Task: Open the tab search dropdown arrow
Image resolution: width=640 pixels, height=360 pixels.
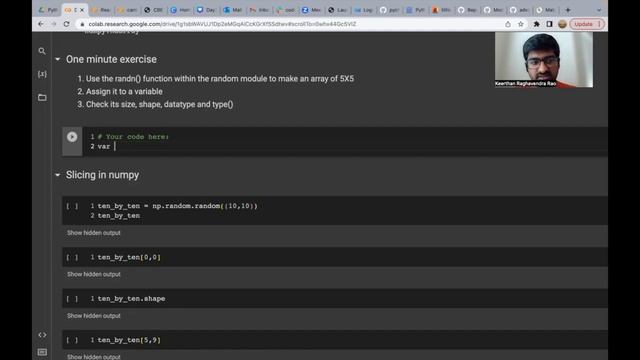Action: (599, 10)
